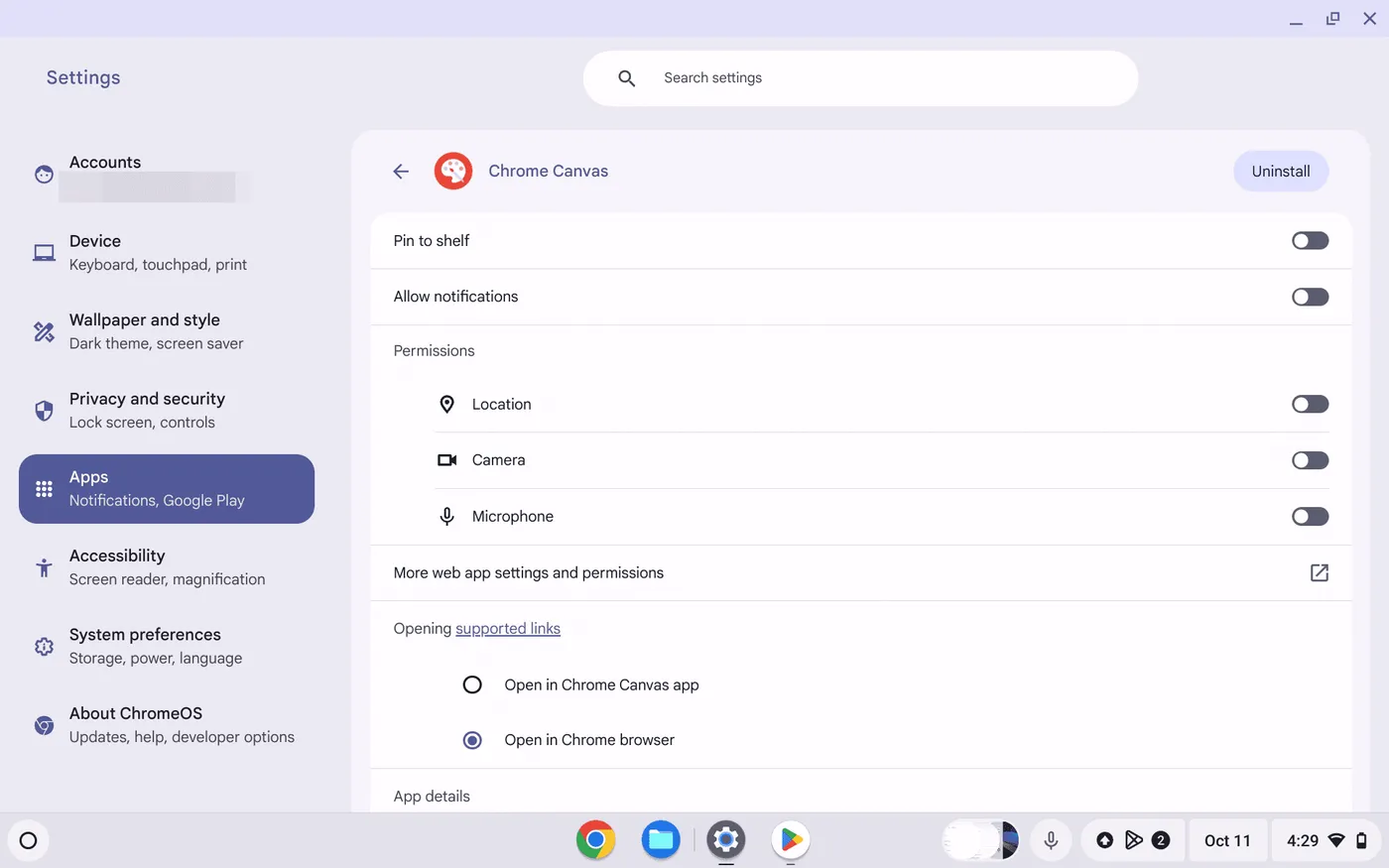
Task: Select Open in Chrome Canvas app radio
Action: [x=472, y=684]
